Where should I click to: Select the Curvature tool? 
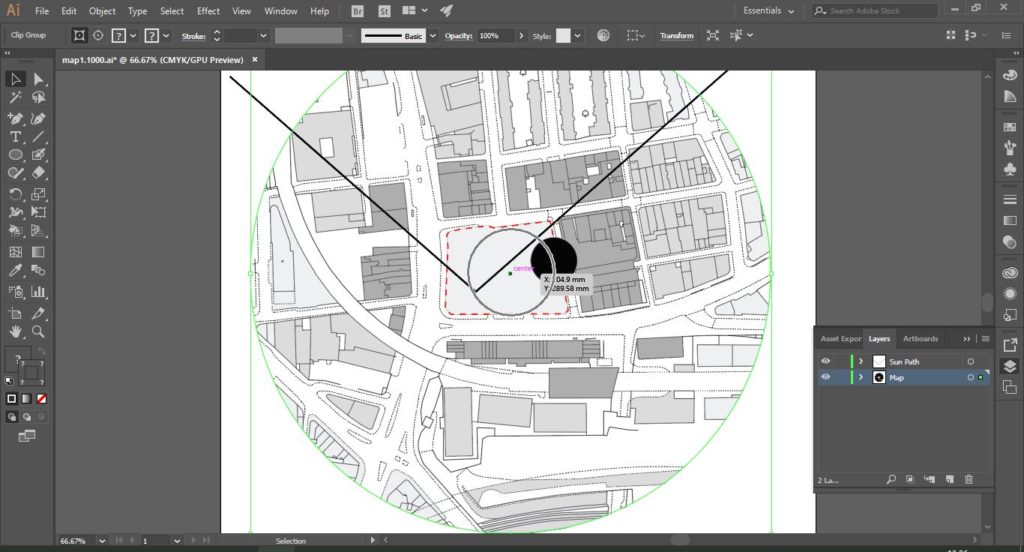pos(39,118)
